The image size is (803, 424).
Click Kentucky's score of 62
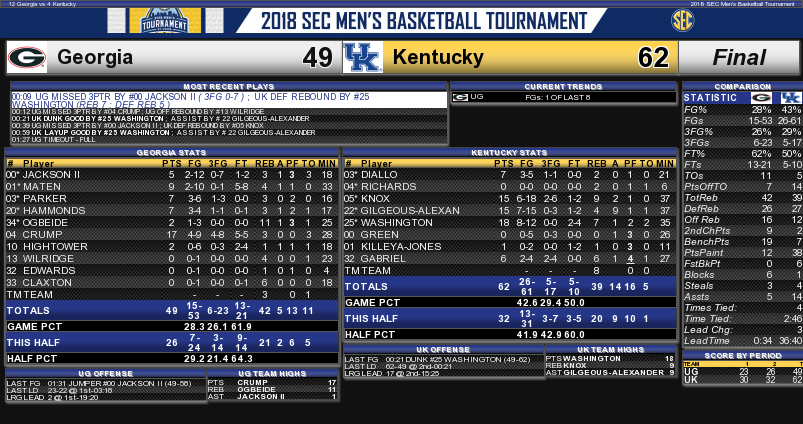tap(653, 57)
